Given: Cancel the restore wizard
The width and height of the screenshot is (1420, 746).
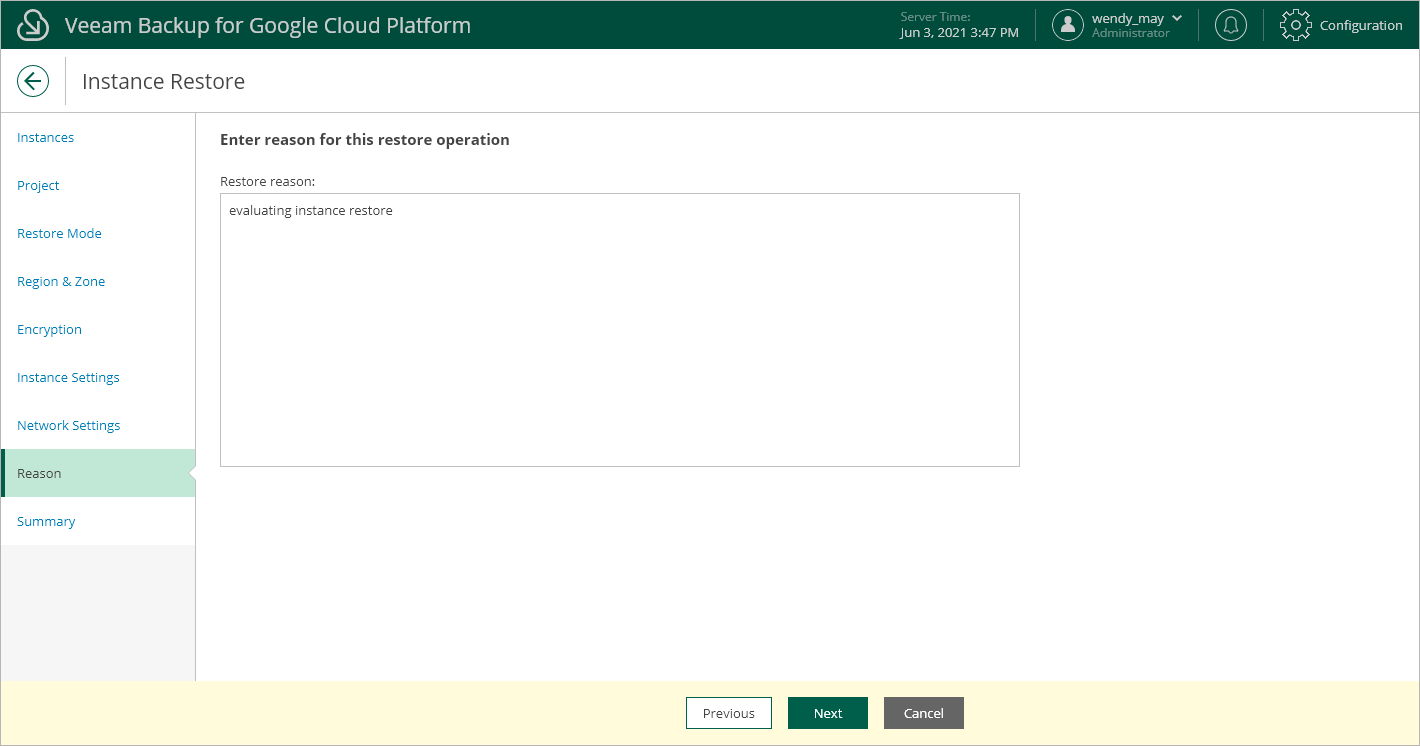Looking at the screenshot, I should (x=924, y=713).
